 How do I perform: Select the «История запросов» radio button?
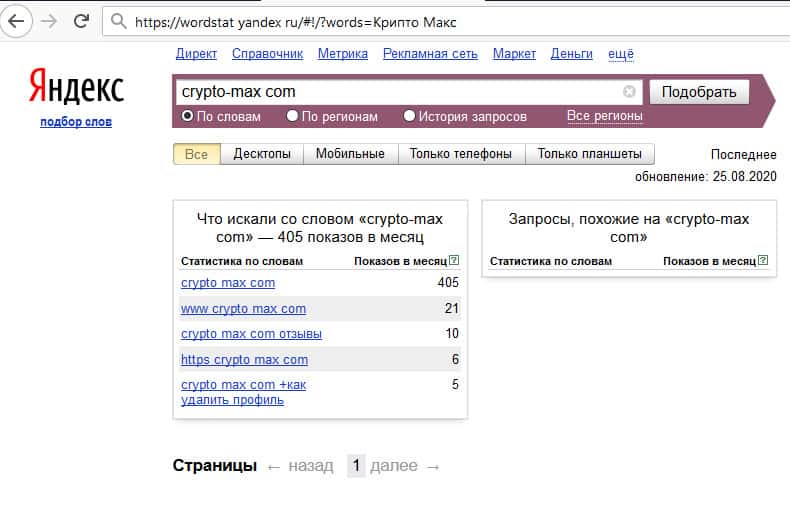click(409, 117)
